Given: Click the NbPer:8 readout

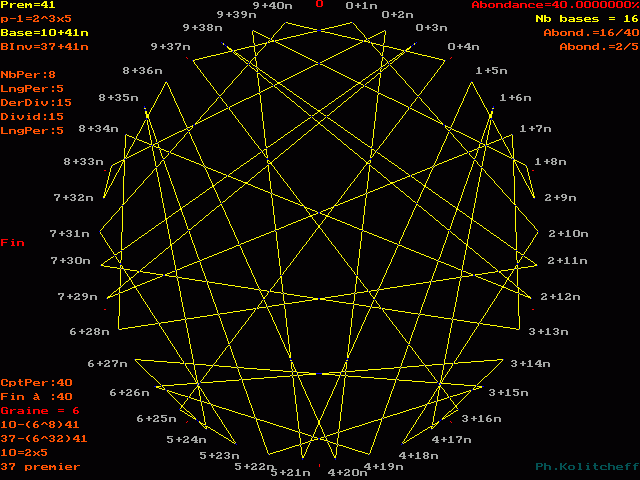Looking at the screenshot, I should [x=21, y=75].
